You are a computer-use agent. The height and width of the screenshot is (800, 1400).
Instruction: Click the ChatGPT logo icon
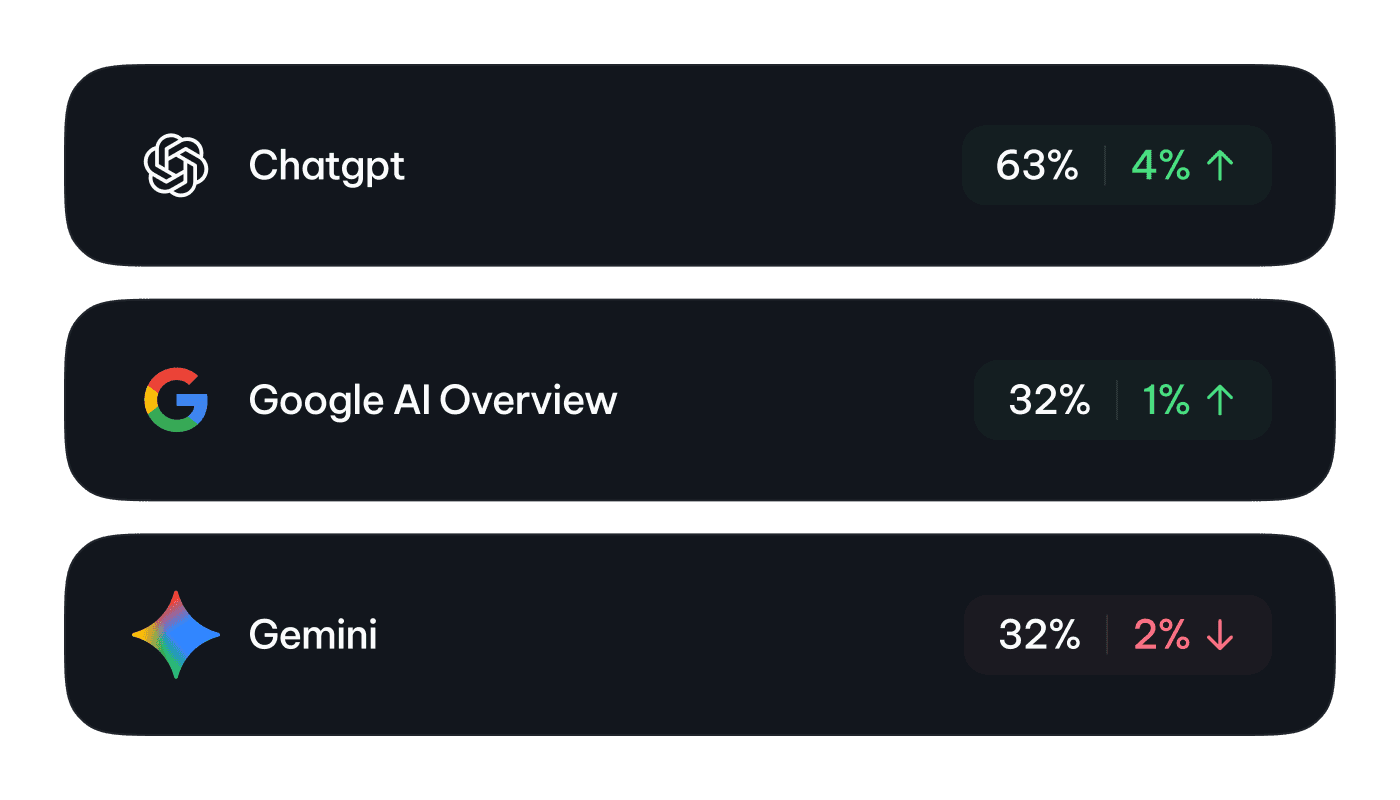176,165
